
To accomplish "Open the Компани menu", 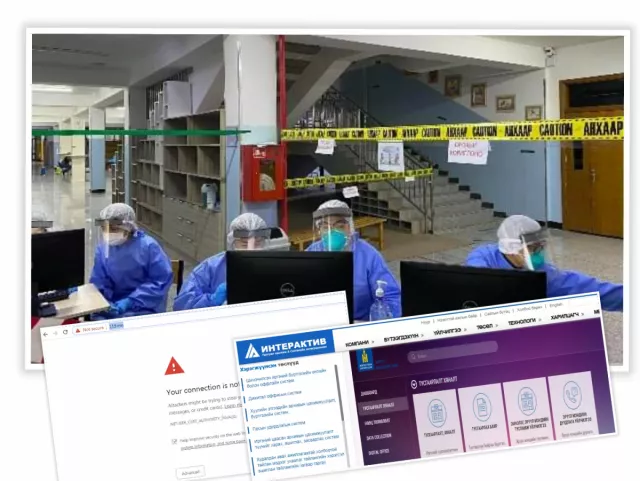I will click(357, 344).
